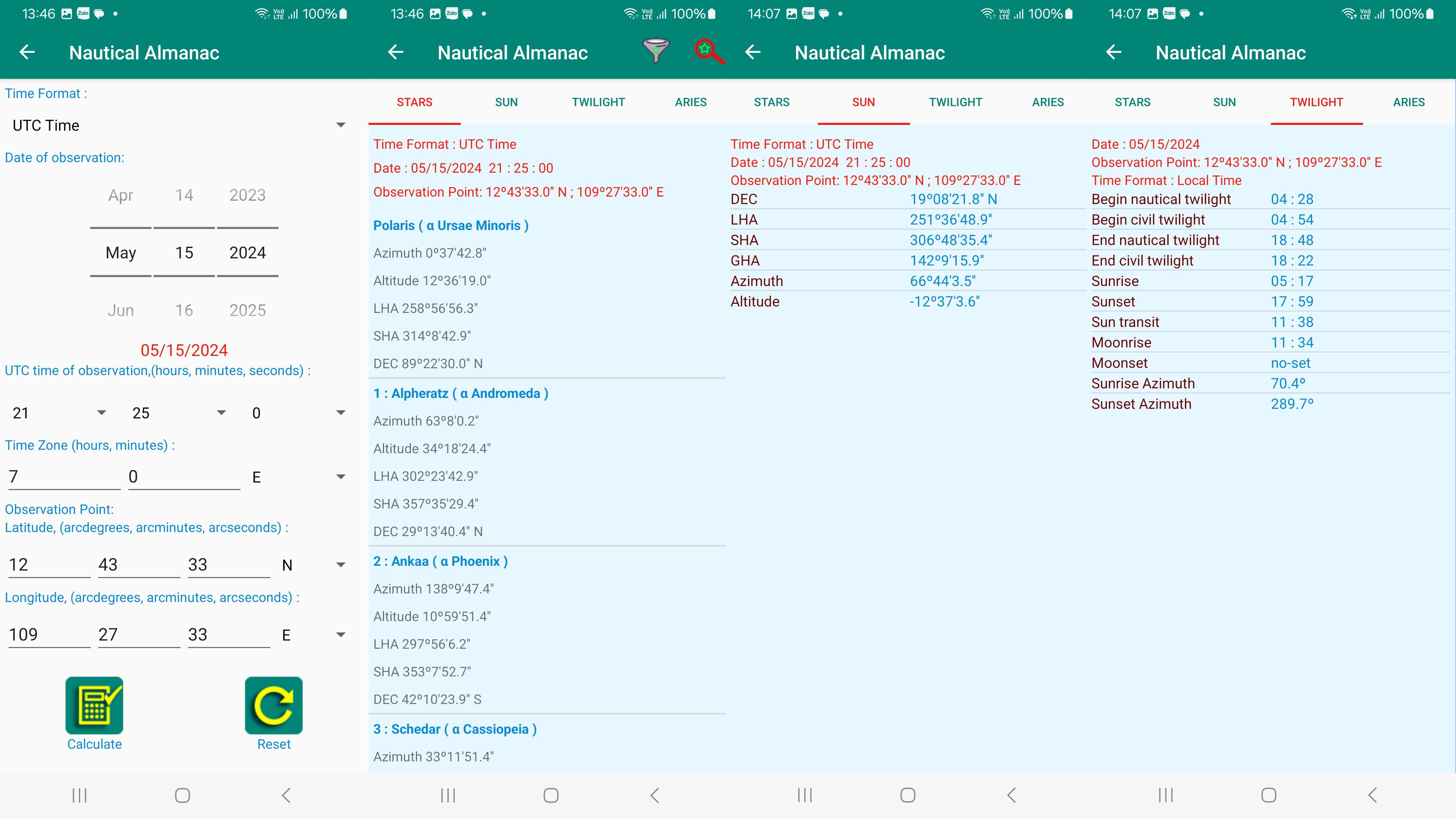The width and height of the screenshot is (1456, 819).
Task: Tap Android back button on Stars screen
Action: point(655,795)
